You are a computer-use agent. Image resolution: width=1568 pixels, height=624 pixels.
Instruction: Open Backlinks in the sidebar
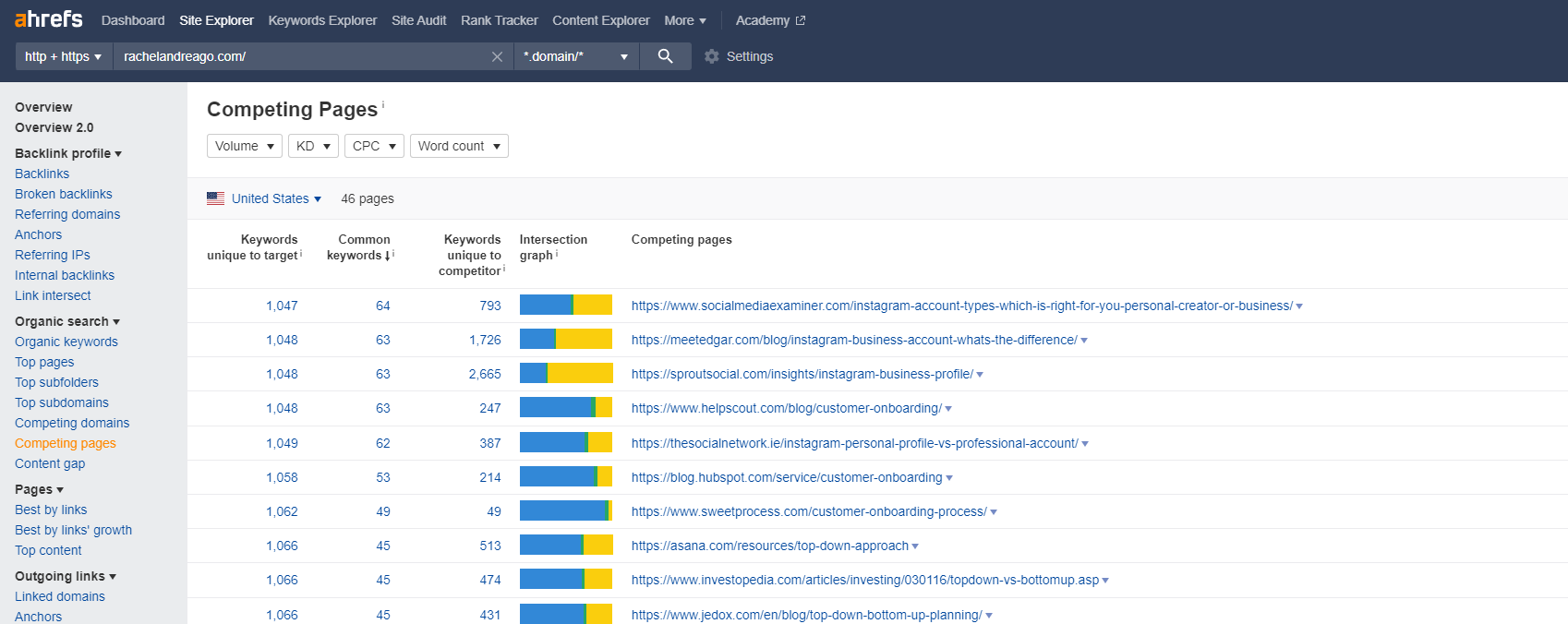click(42, 174)
